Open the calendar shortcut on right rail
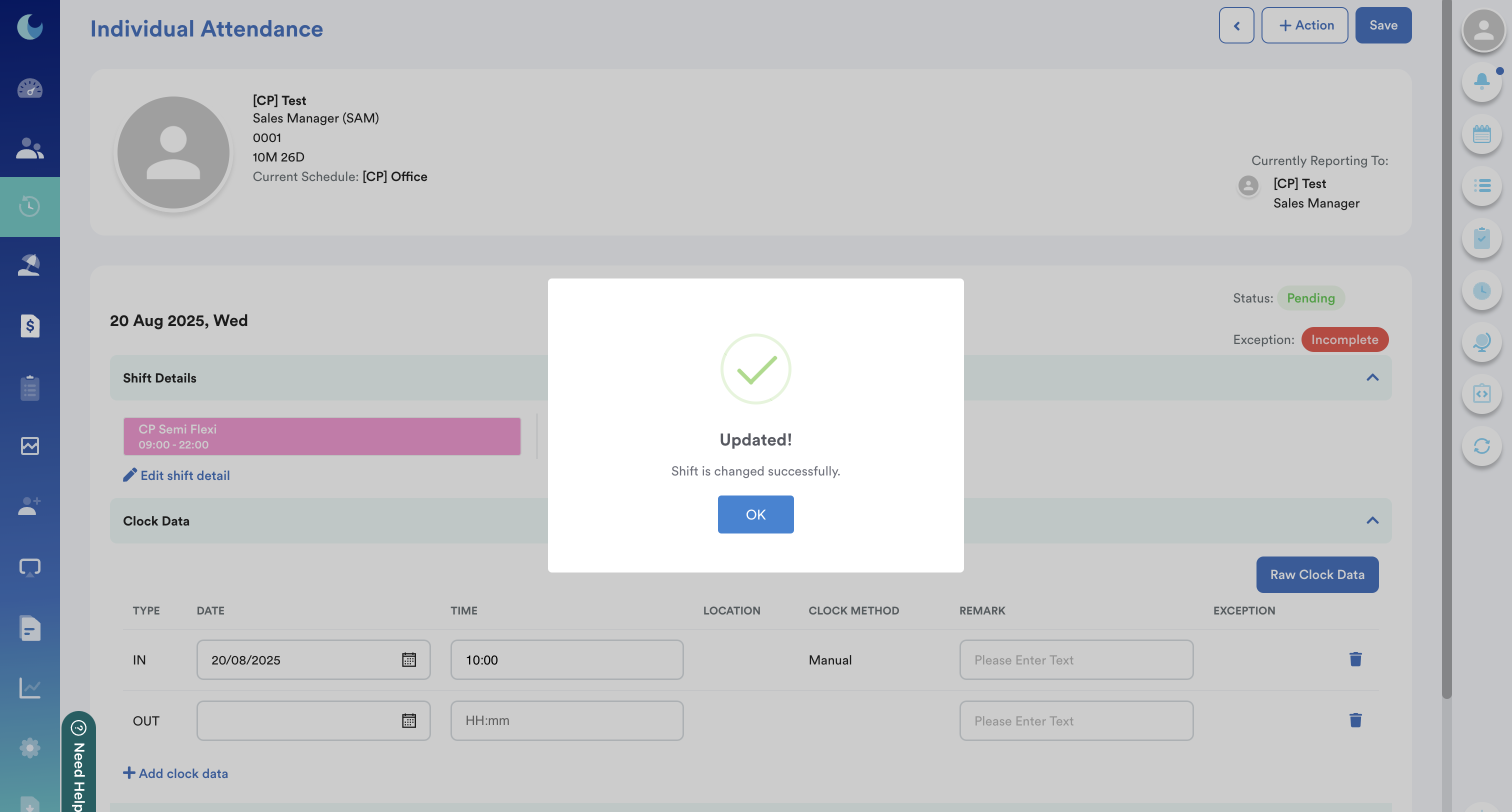Screen dimensions: 1512x812 (x=1481, y=134)
